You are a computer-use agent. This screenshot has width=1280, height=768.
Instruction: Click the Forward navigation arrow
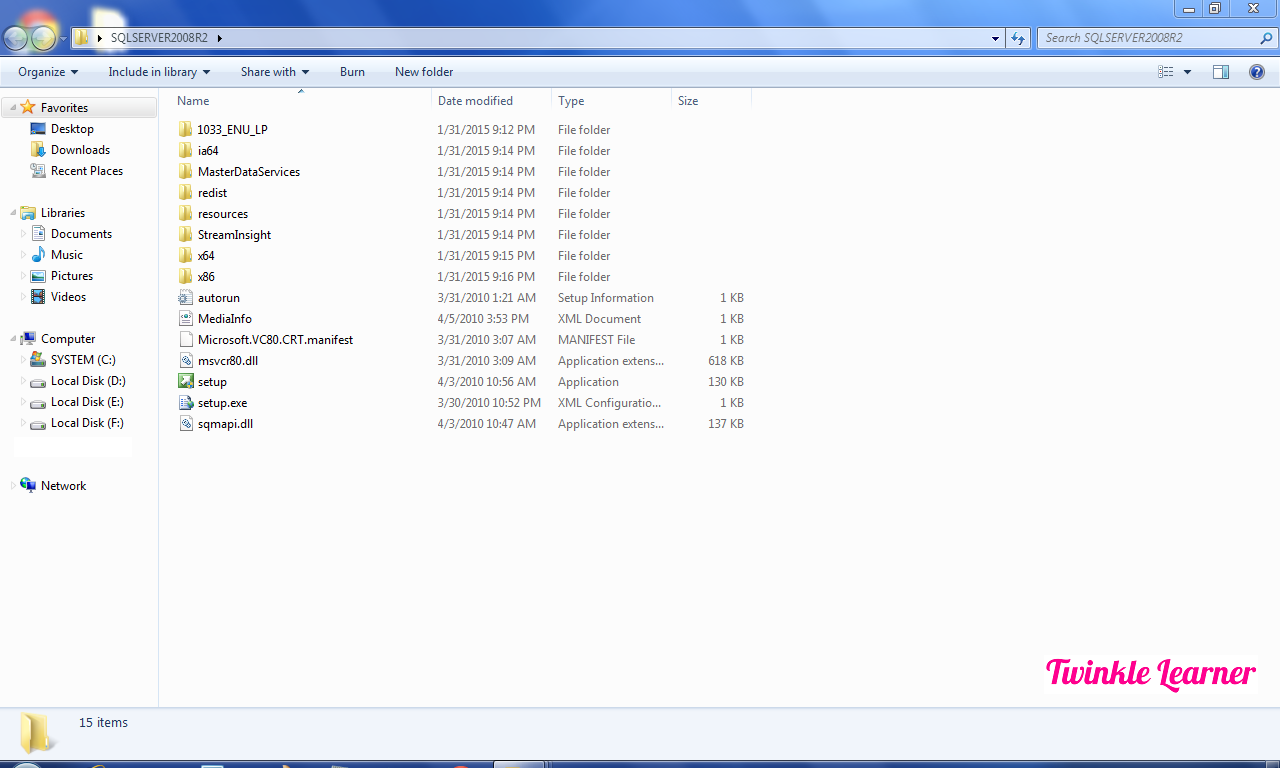[x=43, y=38]
